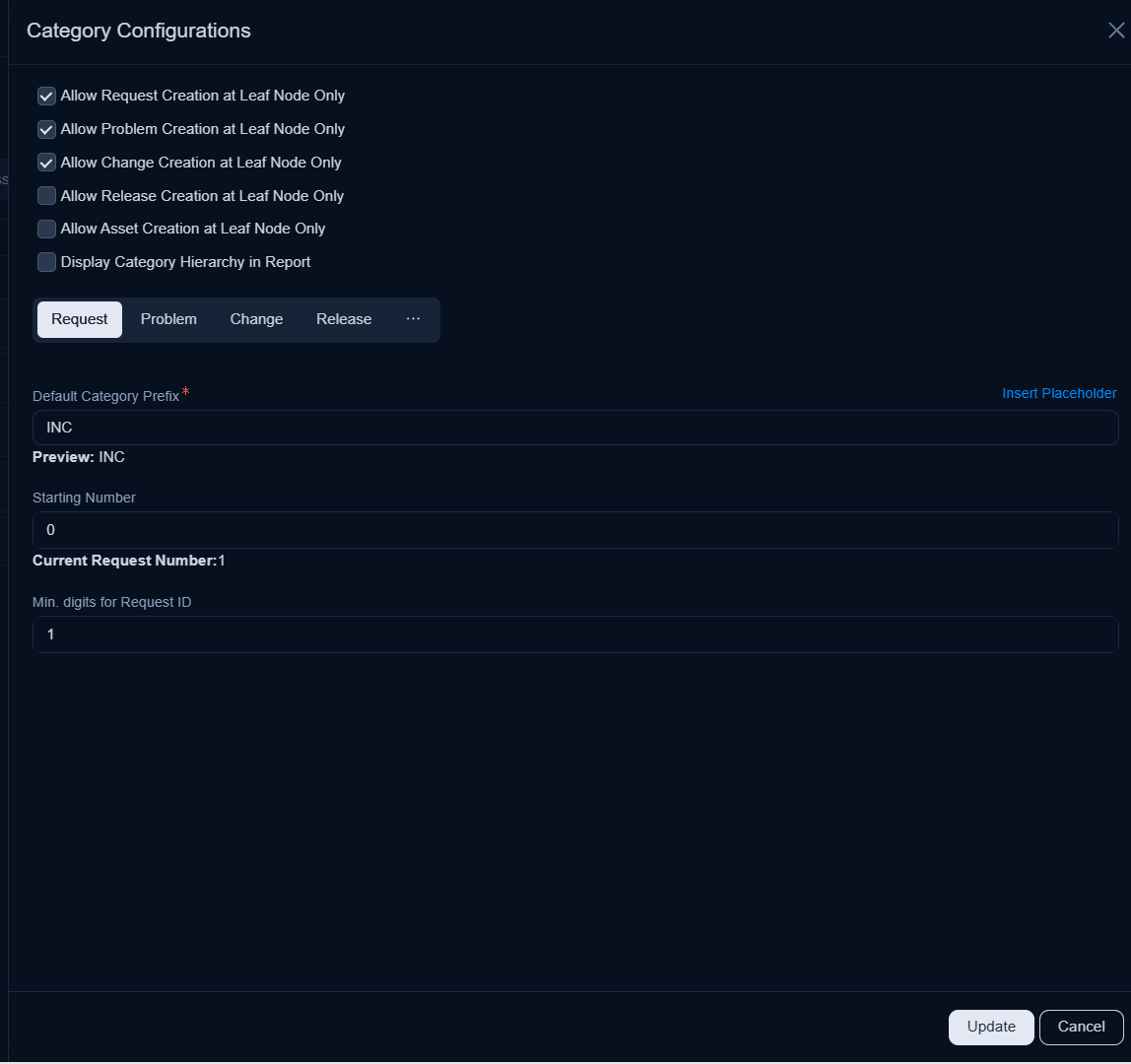Show more tabs via the ellipsis

click(x=413, y=319)
